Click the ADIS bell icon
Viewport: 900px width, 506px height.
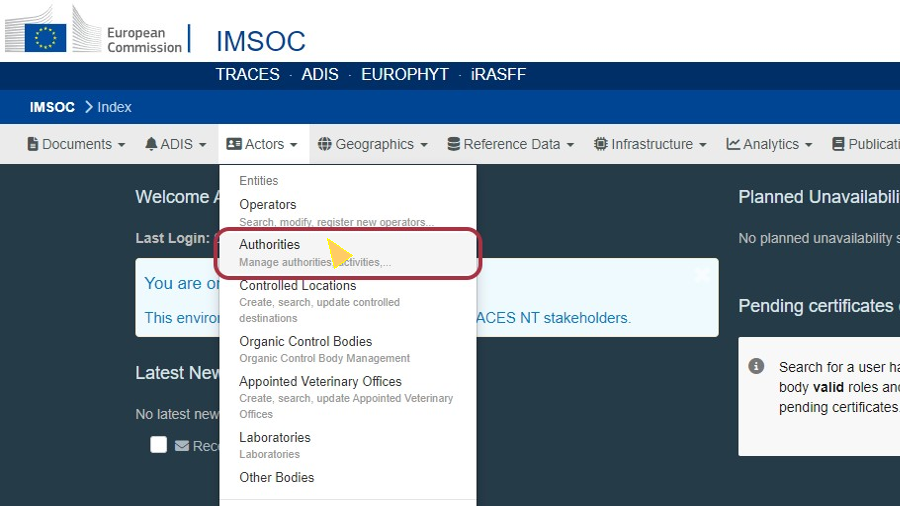151,144
